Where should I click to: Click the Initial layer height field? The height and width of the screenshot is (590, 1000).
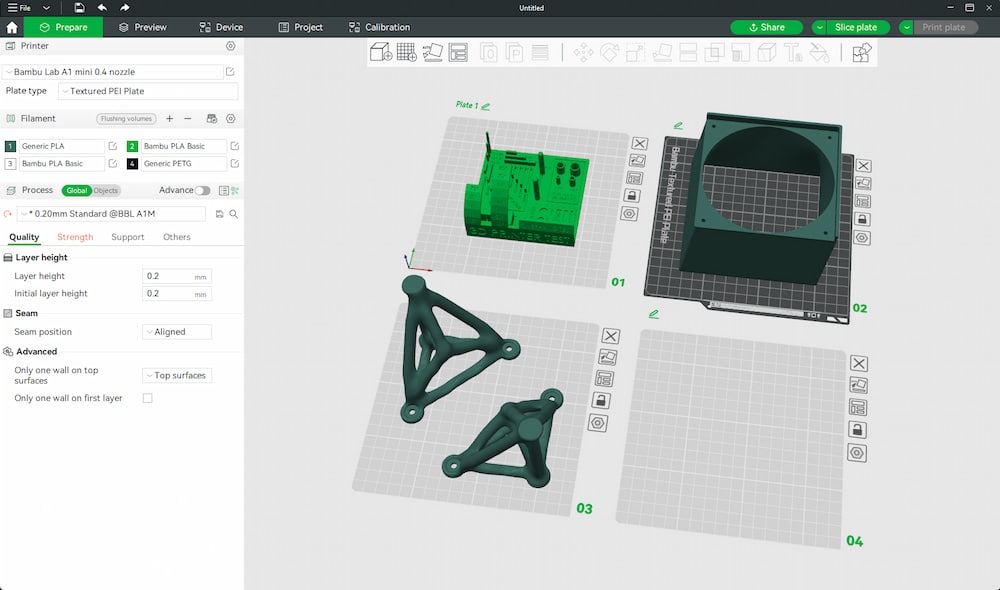click(177, 294)
